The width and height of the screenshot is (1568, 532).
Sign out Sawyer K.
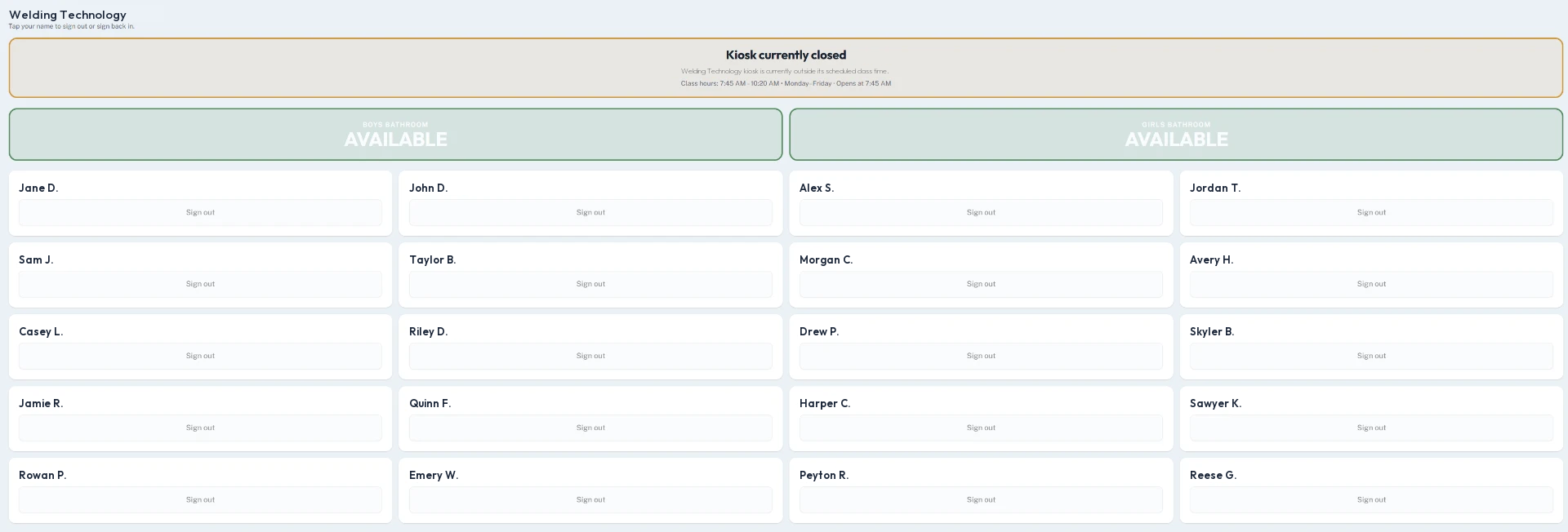1371,428
